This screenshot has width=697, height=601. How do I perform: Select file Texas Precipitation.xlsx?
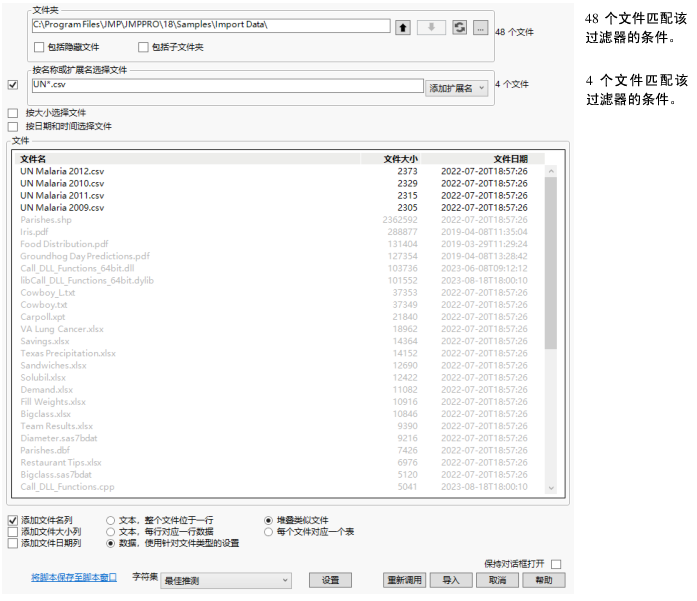point(68,353)
